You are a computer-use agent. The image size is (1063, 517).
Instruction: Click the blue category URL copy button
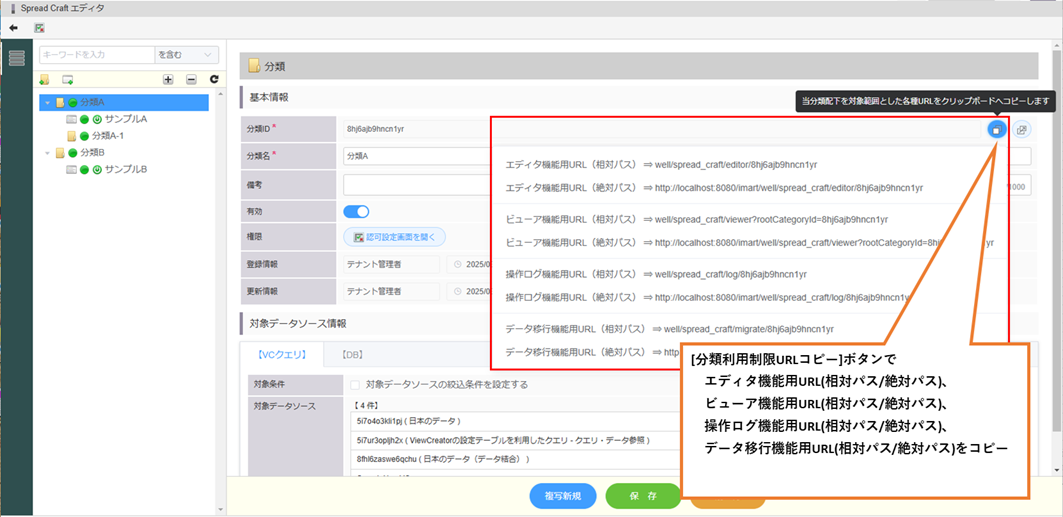996,129
